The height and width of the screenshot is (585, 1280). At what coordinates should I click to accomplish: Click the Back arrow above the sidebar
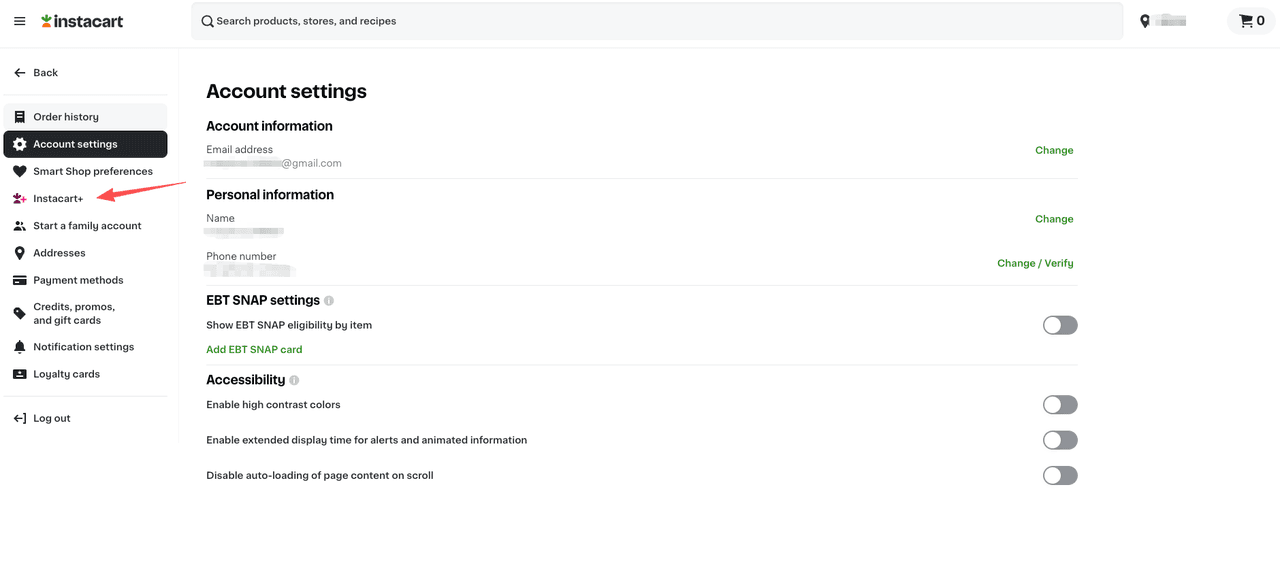pyautogui.click(x=18, y=72)
